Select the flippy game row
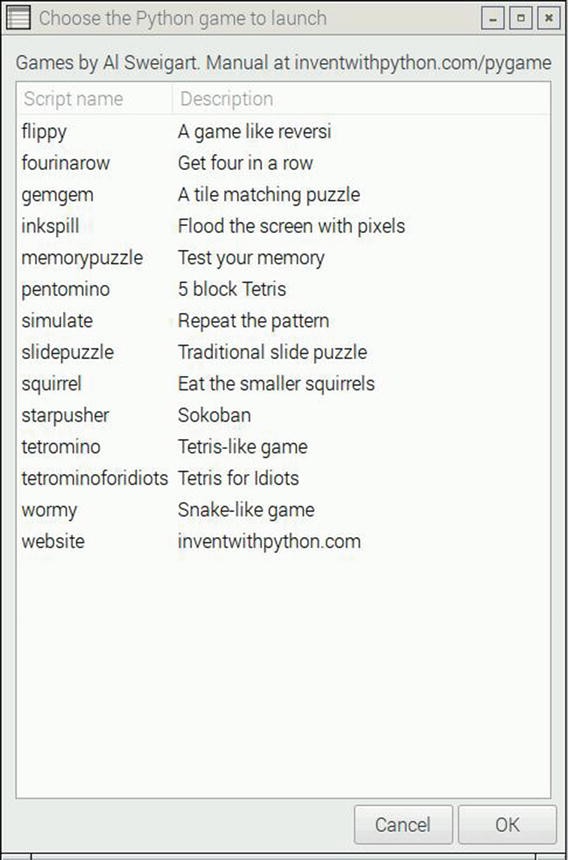The image size is (568, 860). 283,132
